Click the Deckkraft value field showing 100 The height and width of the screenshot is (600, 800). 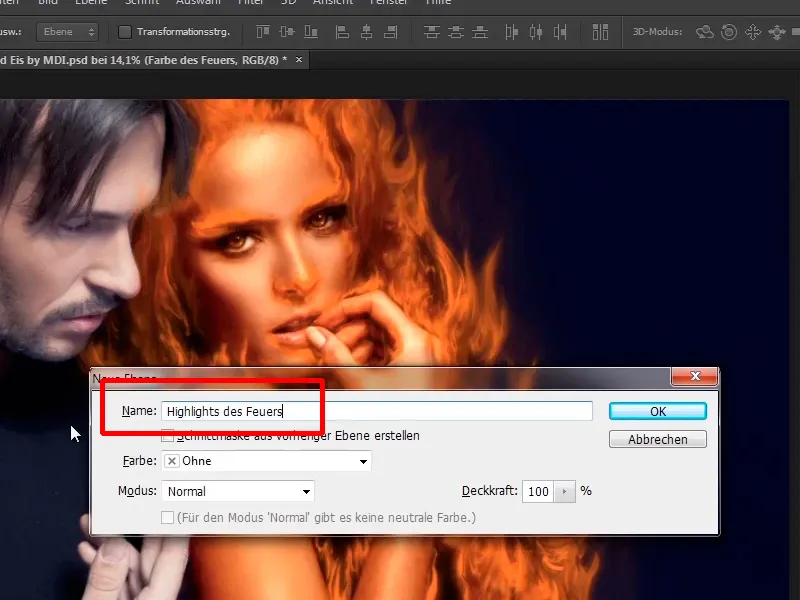point(538,491)
